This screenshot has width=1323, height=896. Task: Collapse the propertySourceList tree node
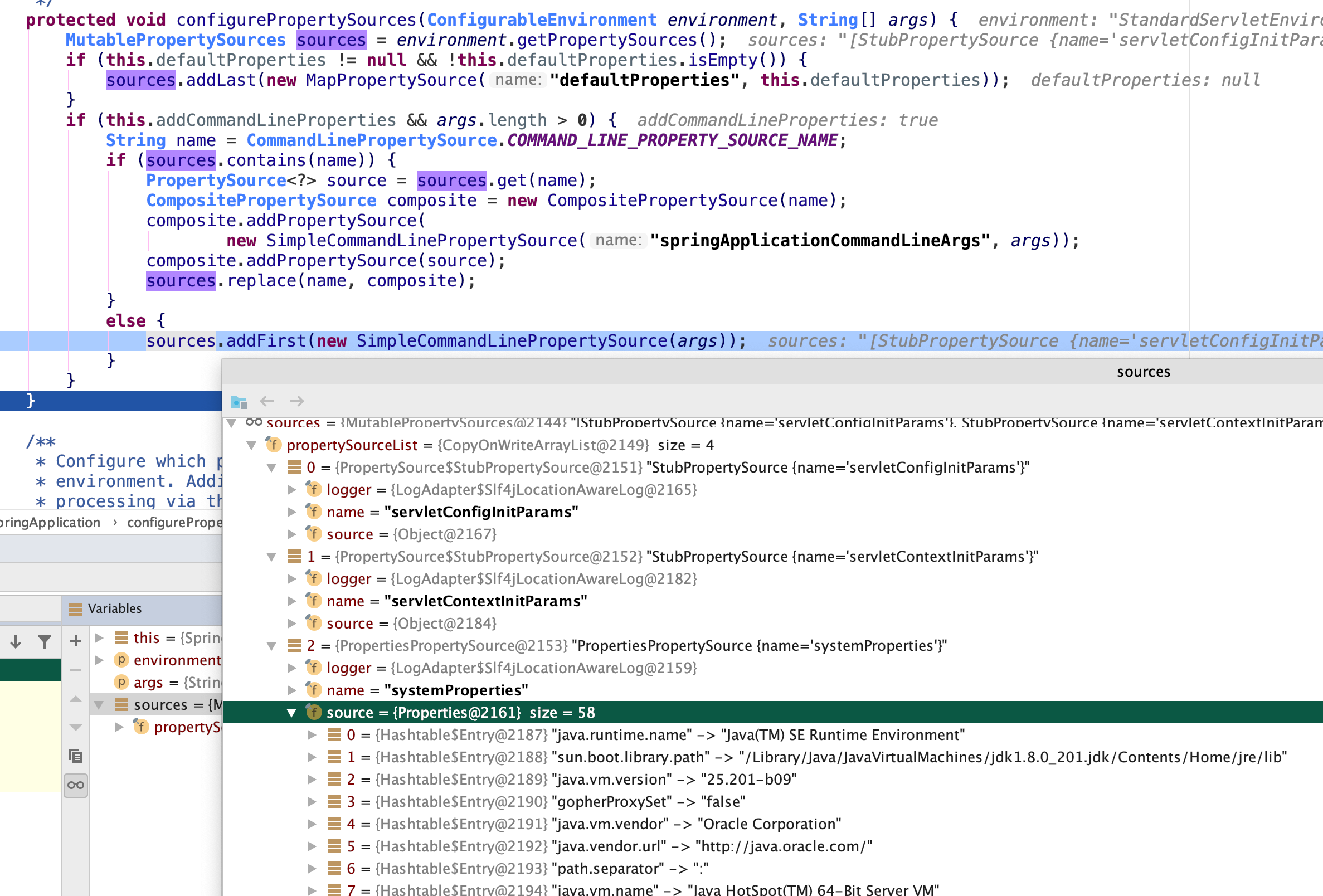[x=252, y=445]
